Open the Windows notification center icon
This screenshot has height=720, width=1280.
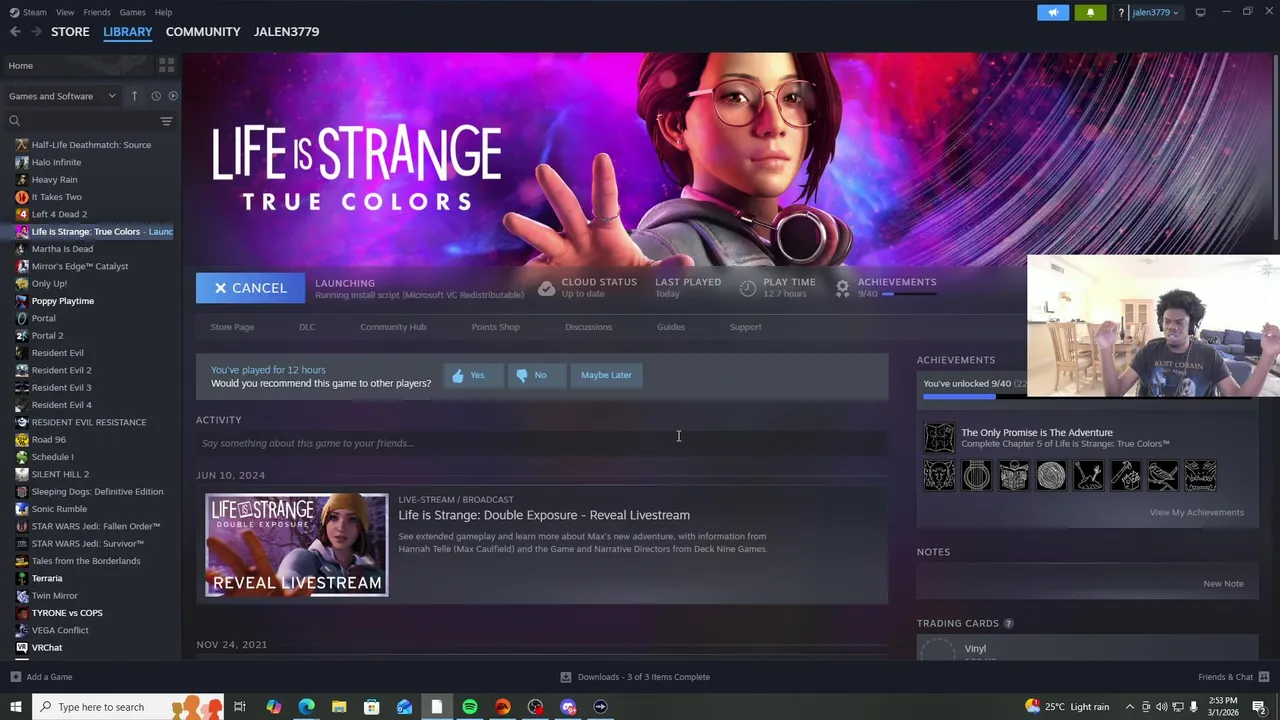point(1259,707)
